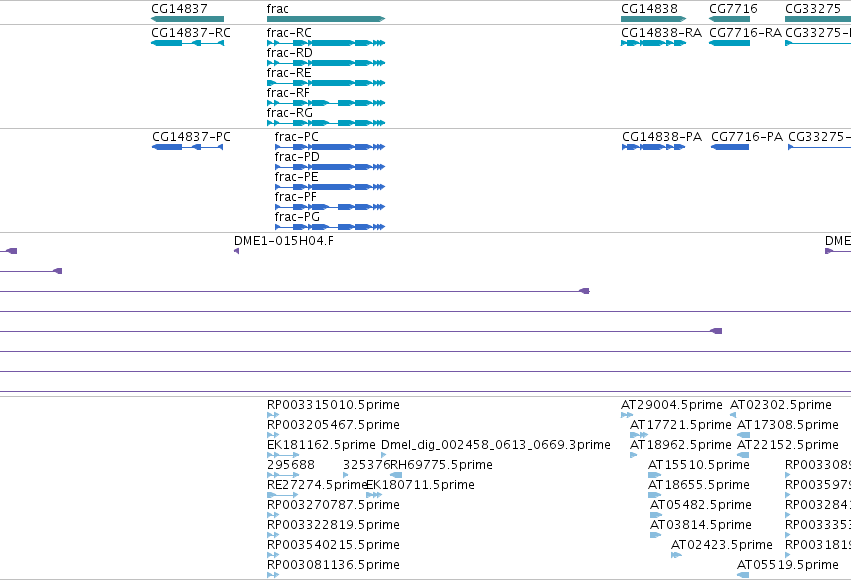Select frac-PD protein label
Viewport: 851px width, 580px height.
(x=297, y=157)
